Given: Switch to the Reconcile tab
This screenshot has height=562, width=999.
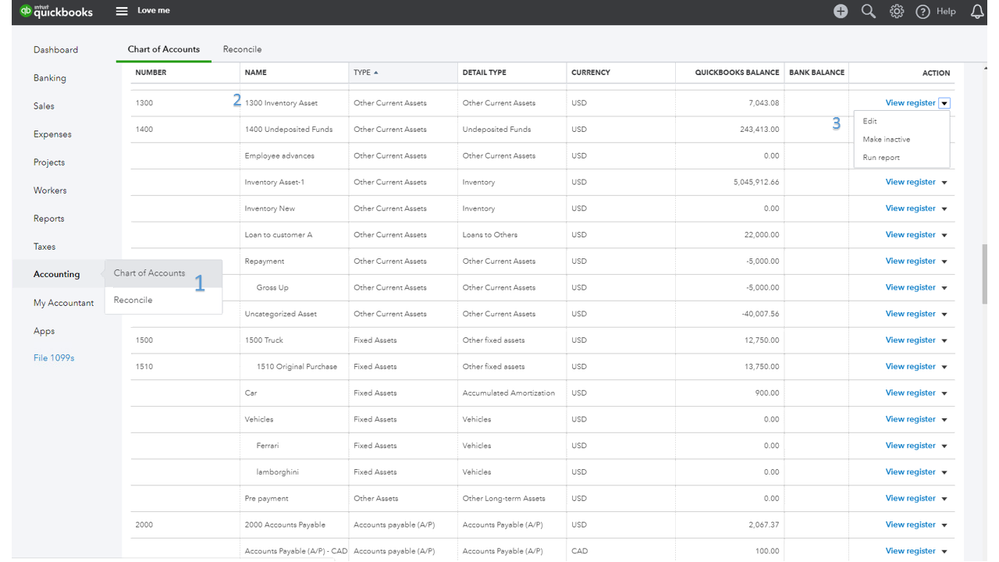Looking at the screenshot, I should [x=242, y=49].
